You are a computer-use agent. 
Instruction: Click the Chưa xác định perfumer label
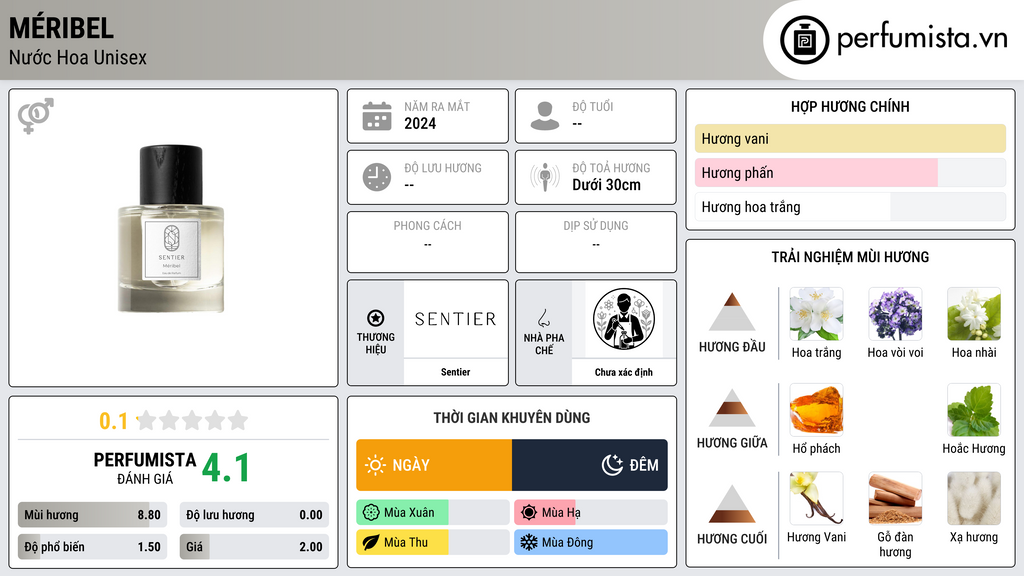624,372
